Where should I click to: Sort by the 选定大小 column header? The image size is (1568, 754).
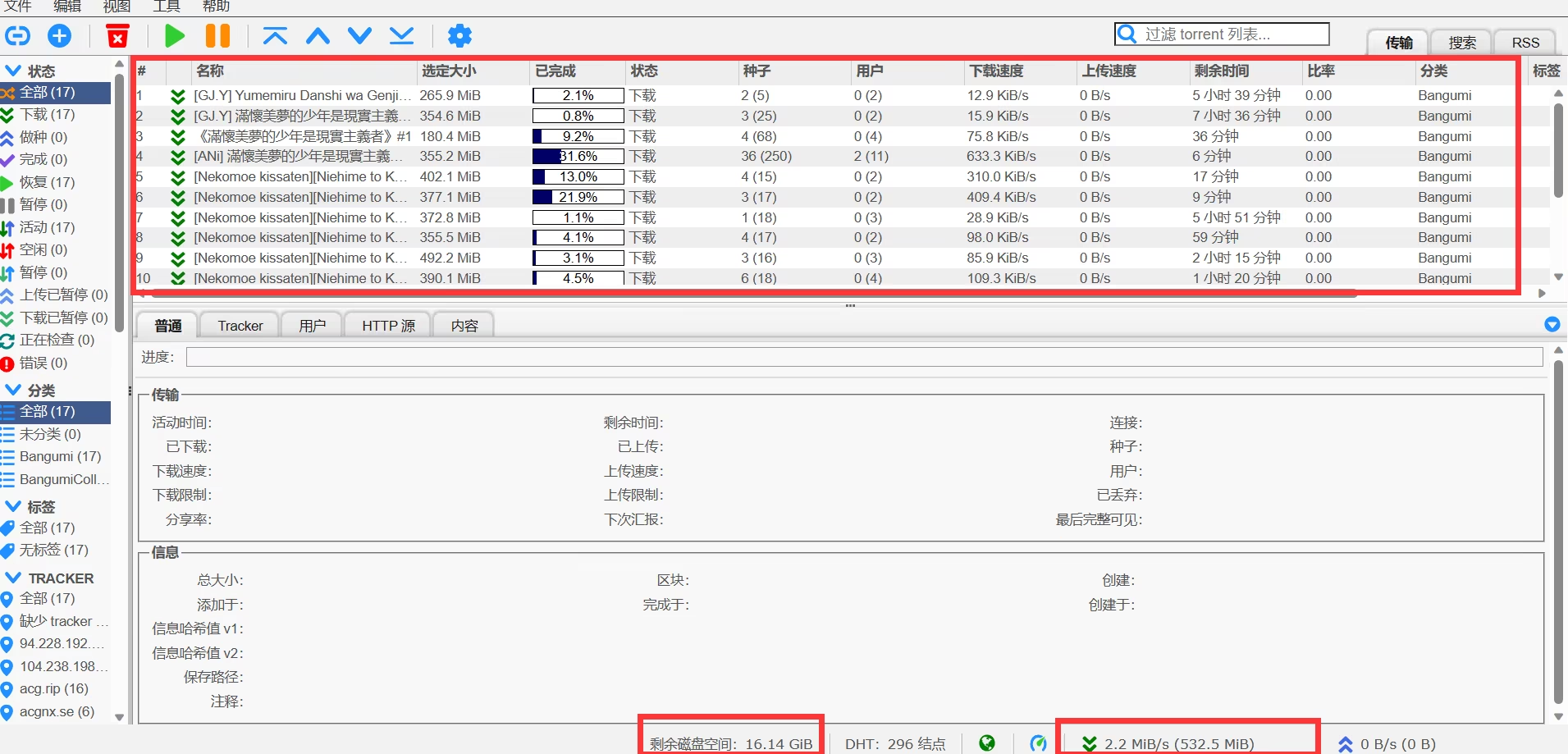coord(448,71)
